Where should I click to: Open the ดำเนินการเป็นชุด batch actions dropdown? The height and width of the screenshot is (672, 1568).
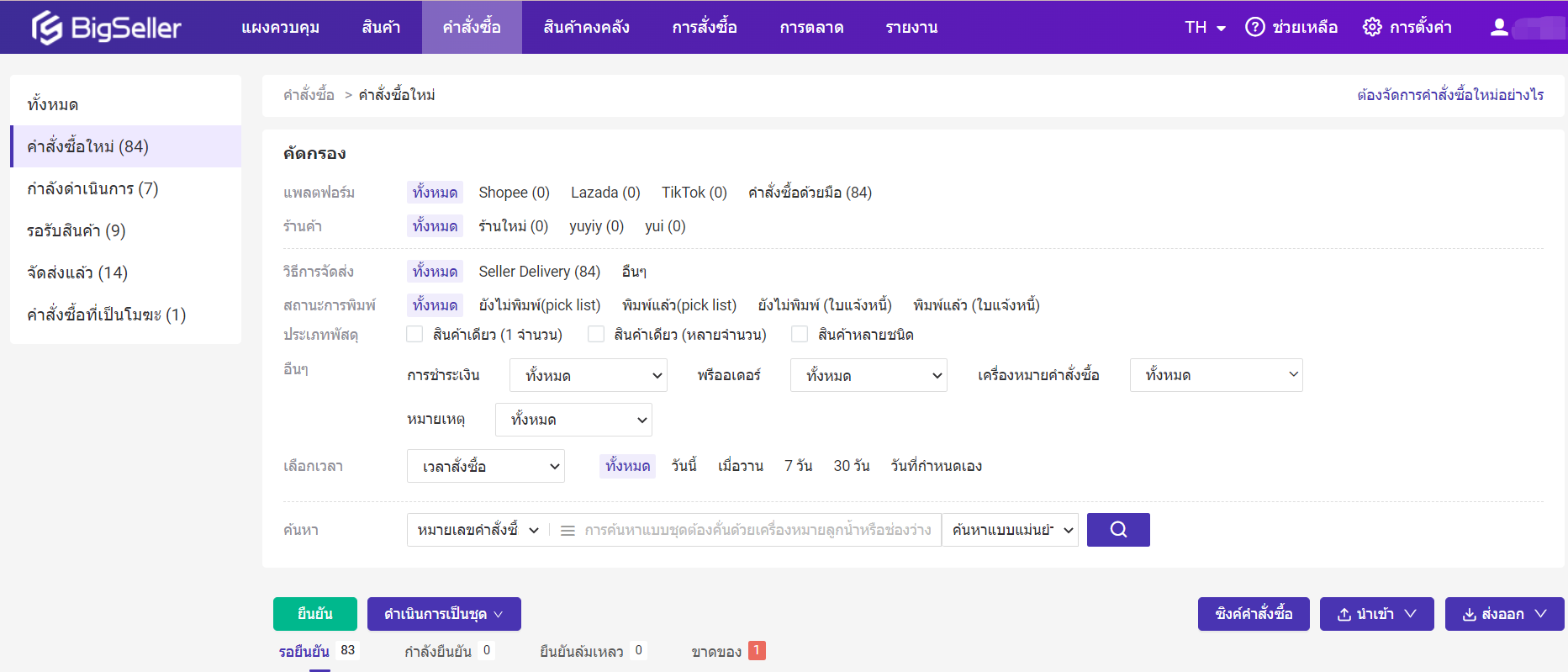444,614
